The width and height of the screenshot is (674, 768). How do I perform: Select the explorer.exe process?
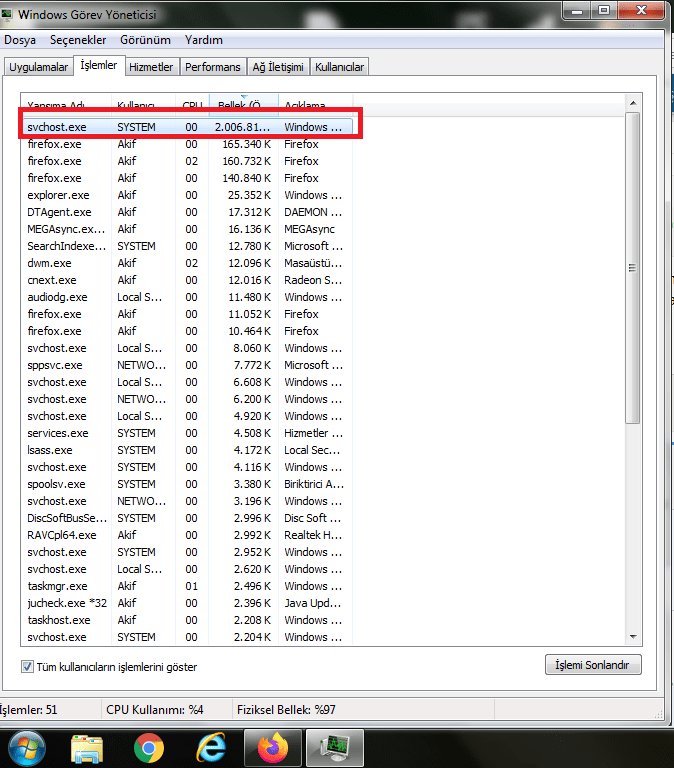point(187,195)
